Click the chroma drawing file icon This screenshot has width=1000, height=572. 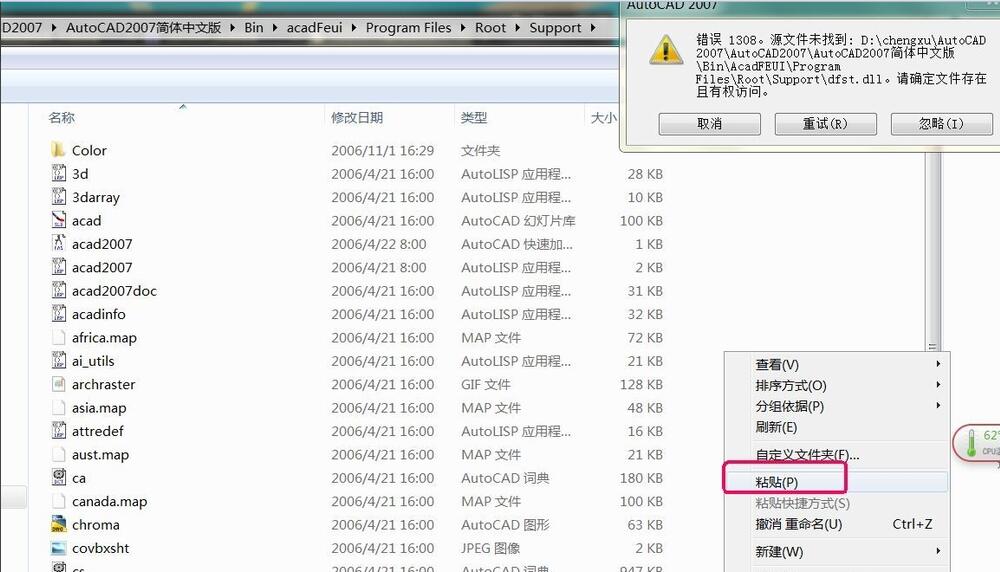point(59,524)
